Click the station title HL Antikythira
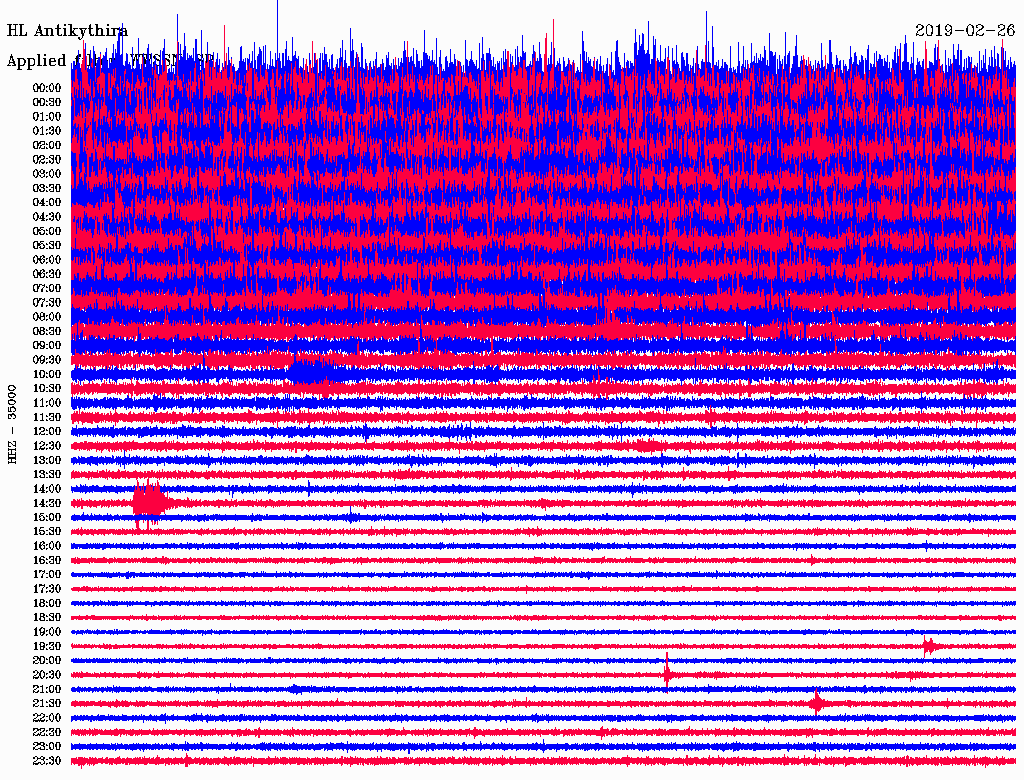The width and height of the screenshot is (1024, 780). [67, 31]
